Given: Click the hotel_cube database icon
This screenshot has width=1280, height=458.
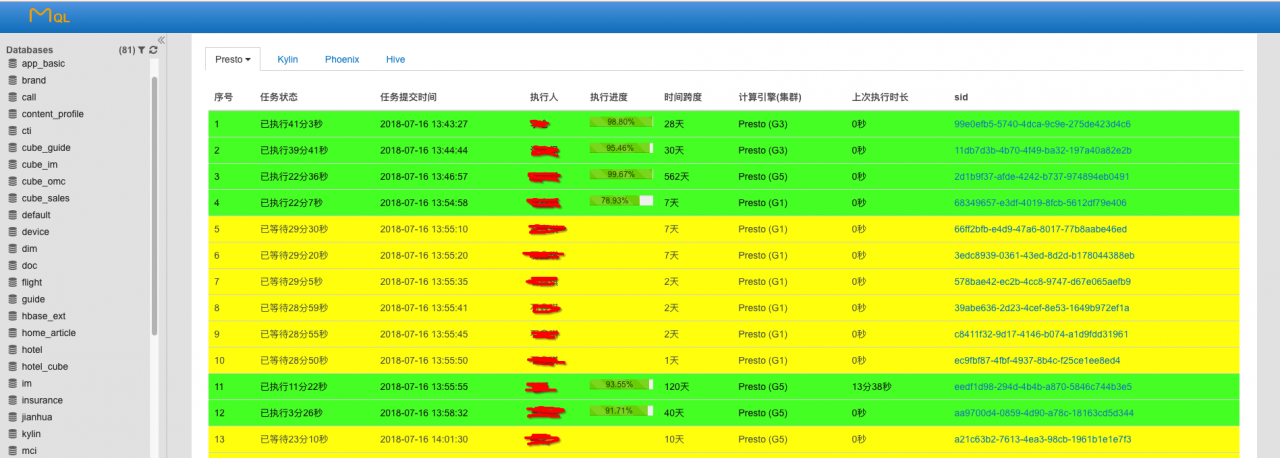Looking at the screenshot, I should click(x=13, y=367).
